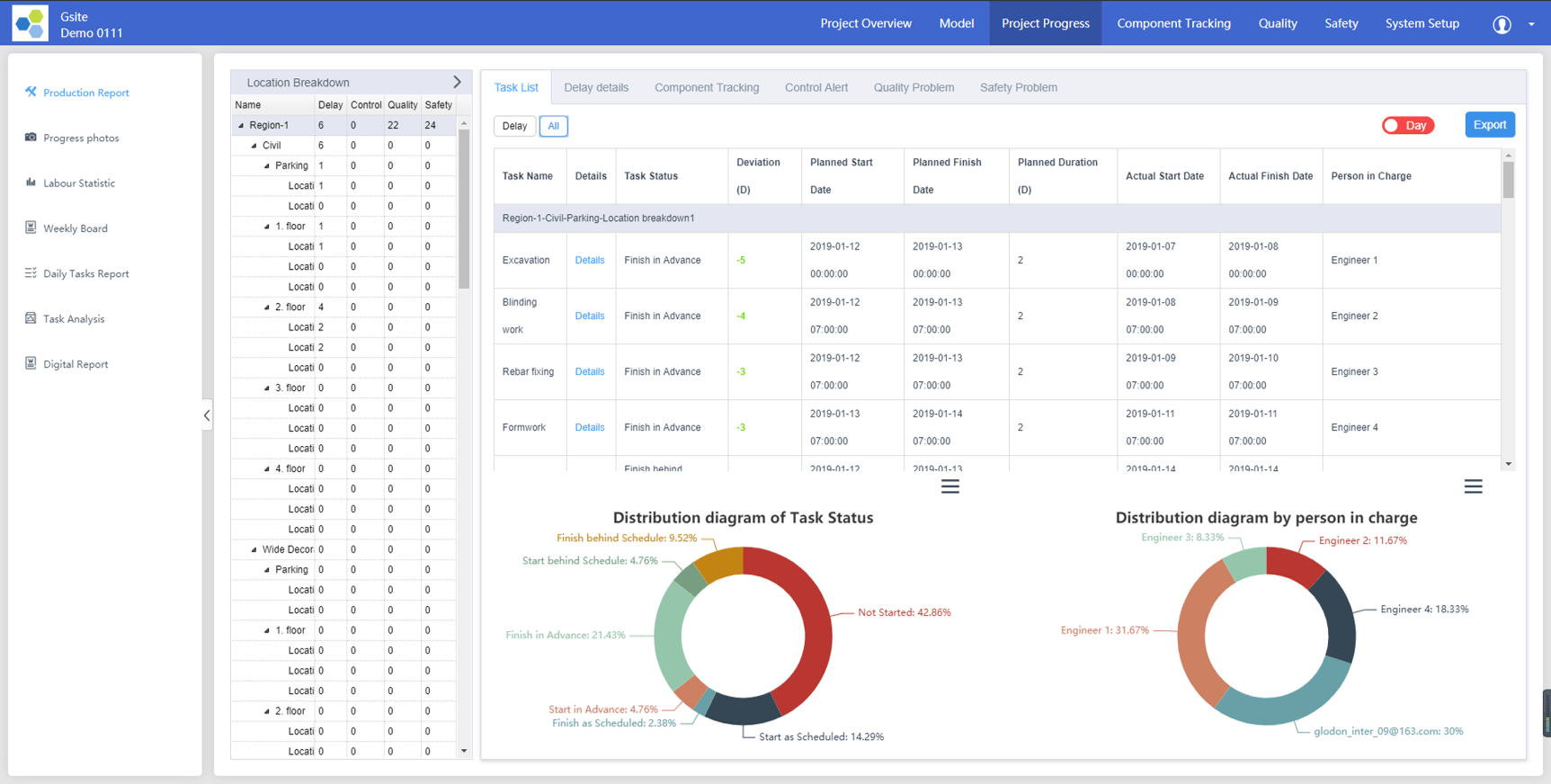Image resolution: width=1551 pixels, height=784 pixels.
Task: Click the Production Report wrench icon
Action: [x=31, y=92]
